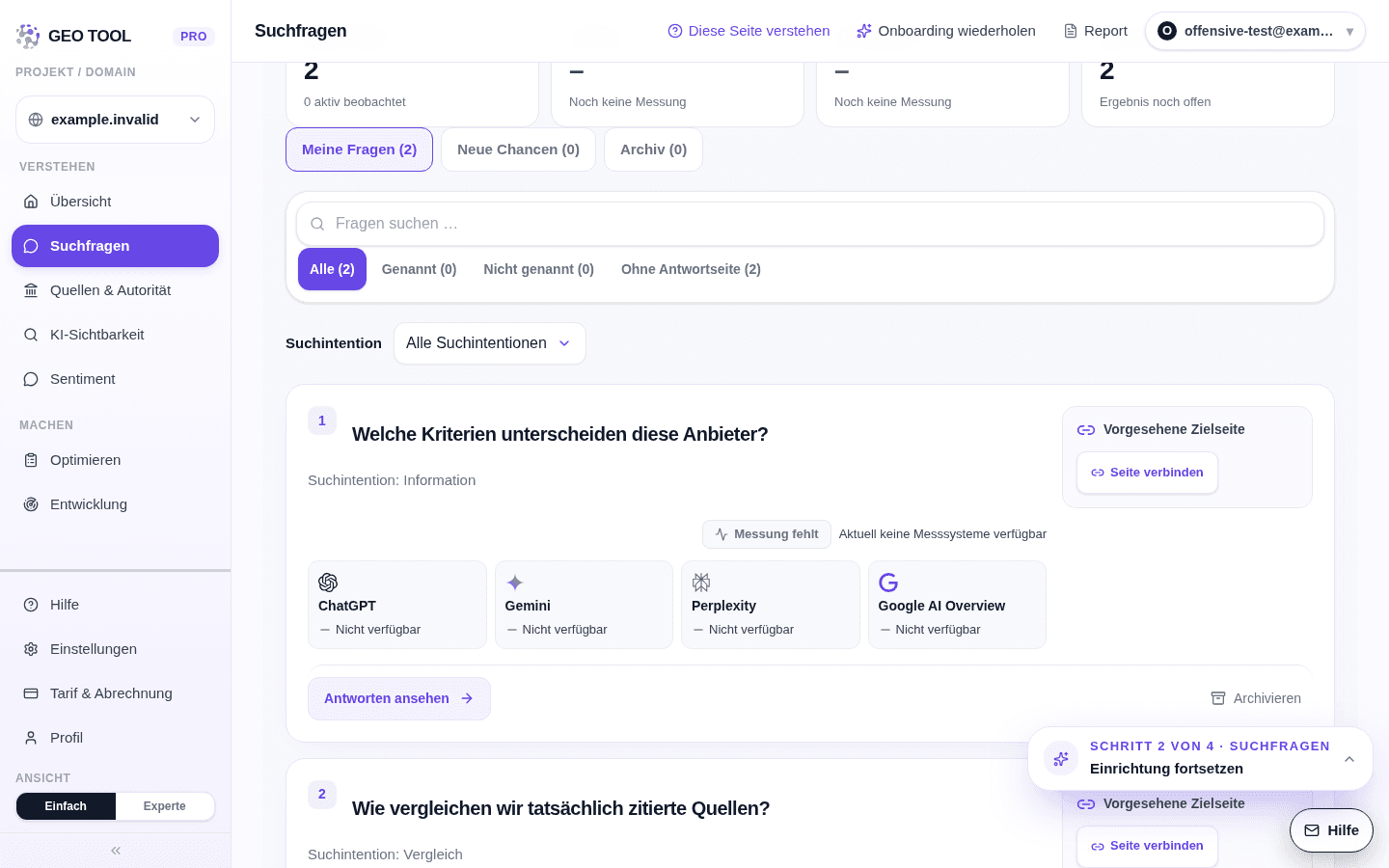Switch to Meine Fragen (2) tab

point(359,149)
